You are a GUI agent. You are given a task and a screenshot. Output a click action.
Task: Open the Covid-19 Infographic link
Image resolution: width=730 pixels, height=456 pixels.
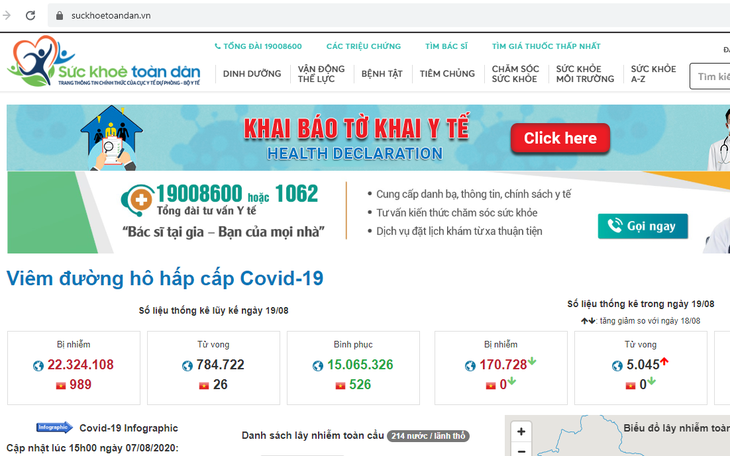[128, 428]
